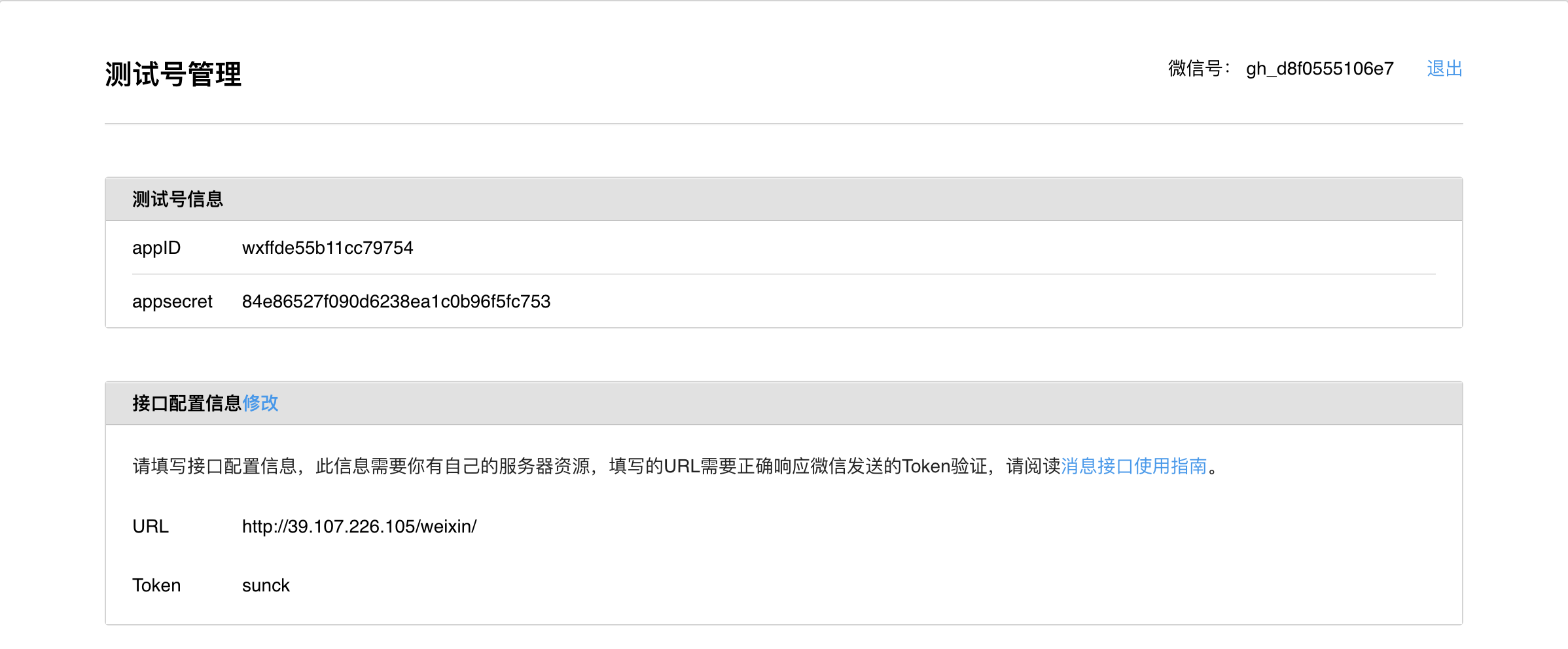Click the URL row label
Image resolution: width=1568 pixels, height=649 pixels.
(x=151, y=525)
